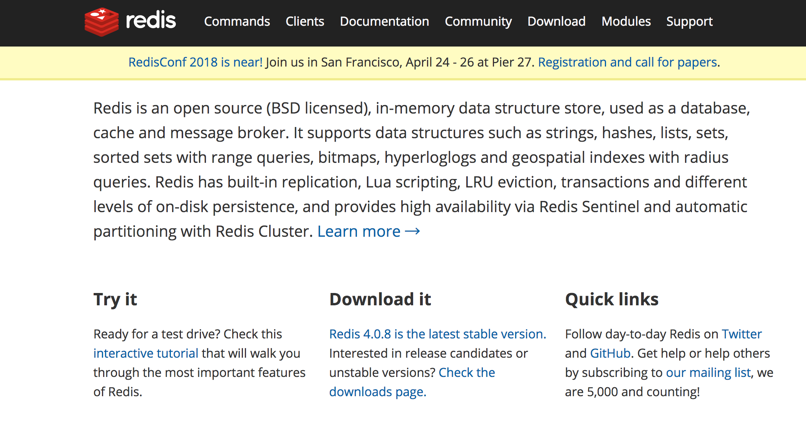This screenshot has width=806, height=424.
Task: Open 'Registration and call for papers' link
Action: click(627, 62)
